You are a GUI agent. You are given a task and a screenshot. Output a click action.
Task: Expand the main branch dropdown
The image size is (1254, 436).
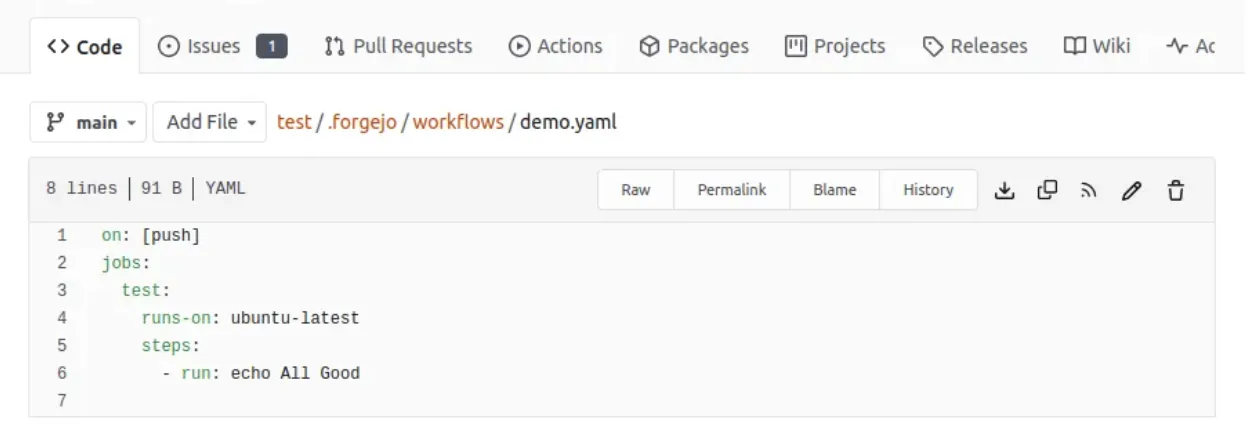click(x=88, y=122)
